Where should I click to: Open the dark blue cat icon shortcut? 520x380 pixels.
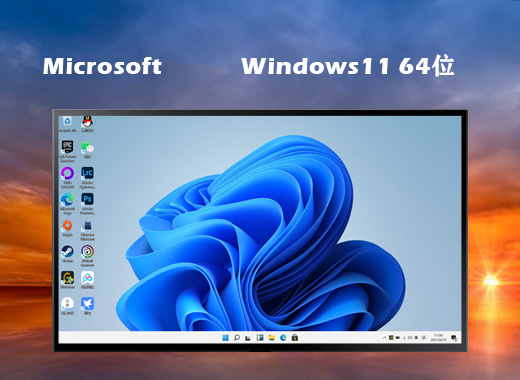pos(87,230)
